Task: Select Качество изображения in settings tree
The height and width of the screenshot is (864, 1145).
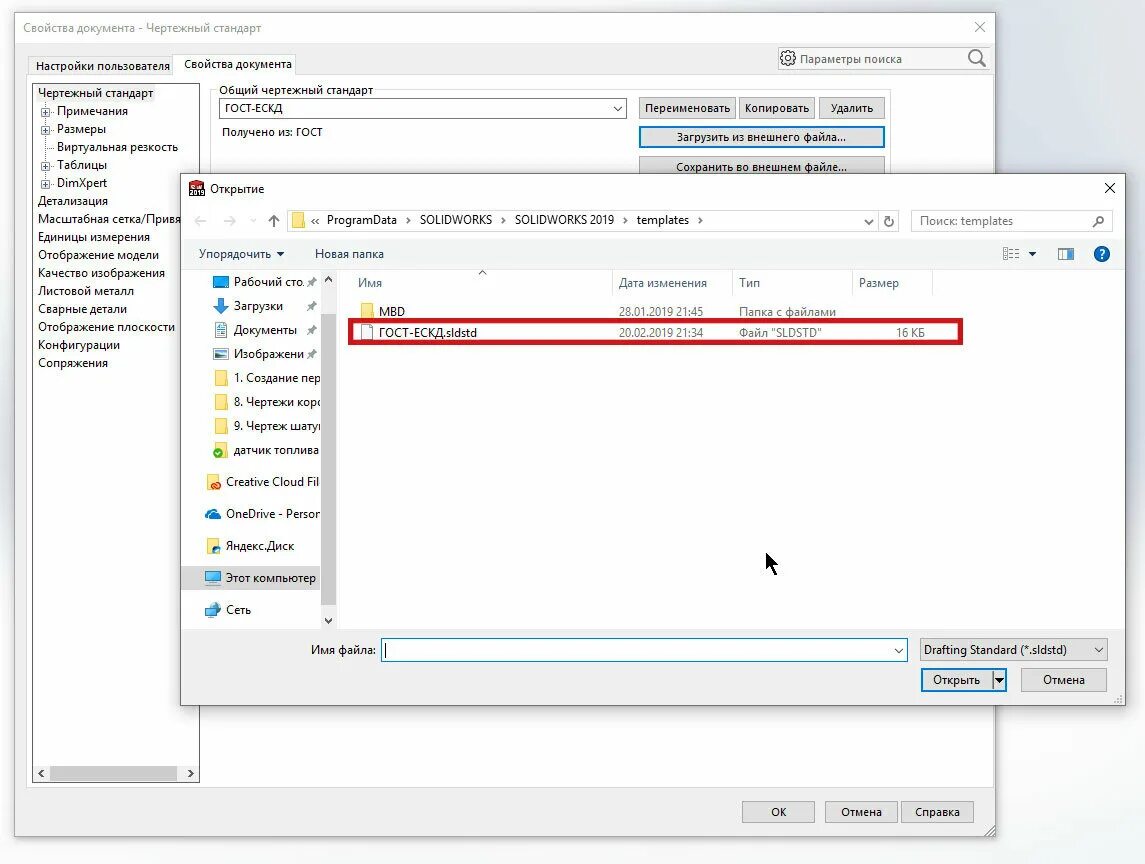Action: click(102, 273)
